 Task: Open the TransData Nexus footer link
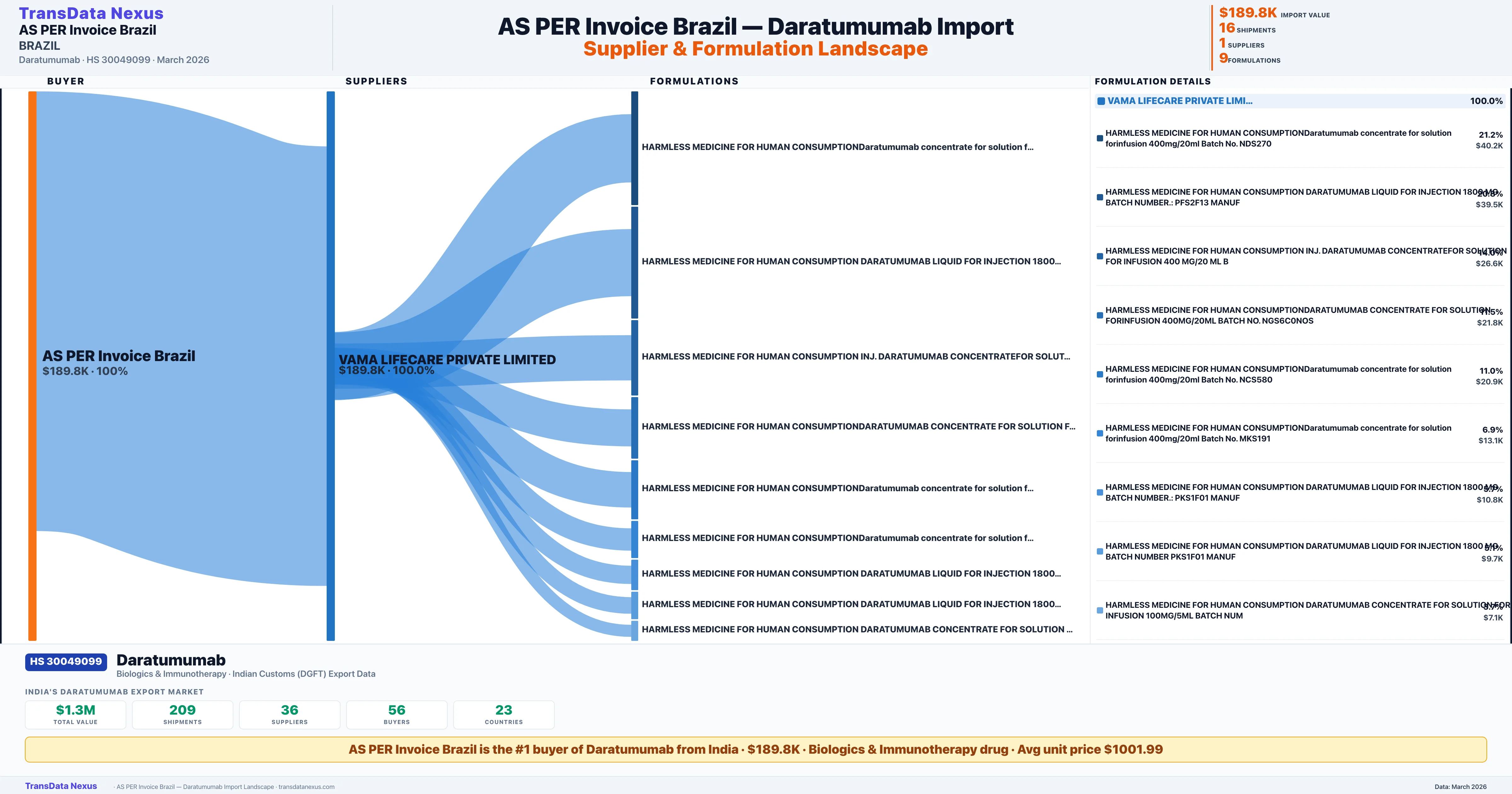pyautogui.click(x=61, y=786)
